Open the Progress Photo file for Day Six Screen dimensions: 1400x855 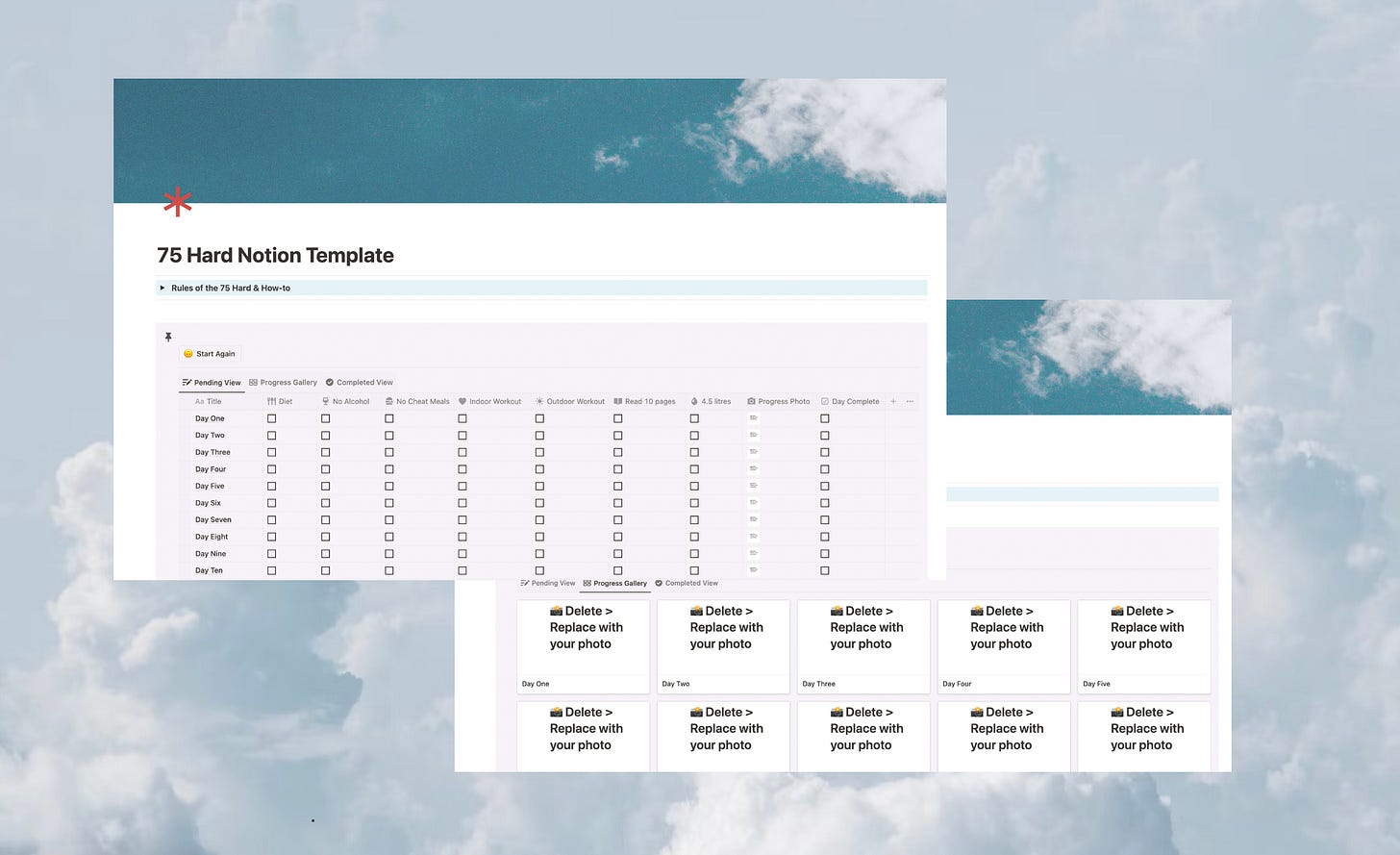pyautogui.click(x=754, y=503)
